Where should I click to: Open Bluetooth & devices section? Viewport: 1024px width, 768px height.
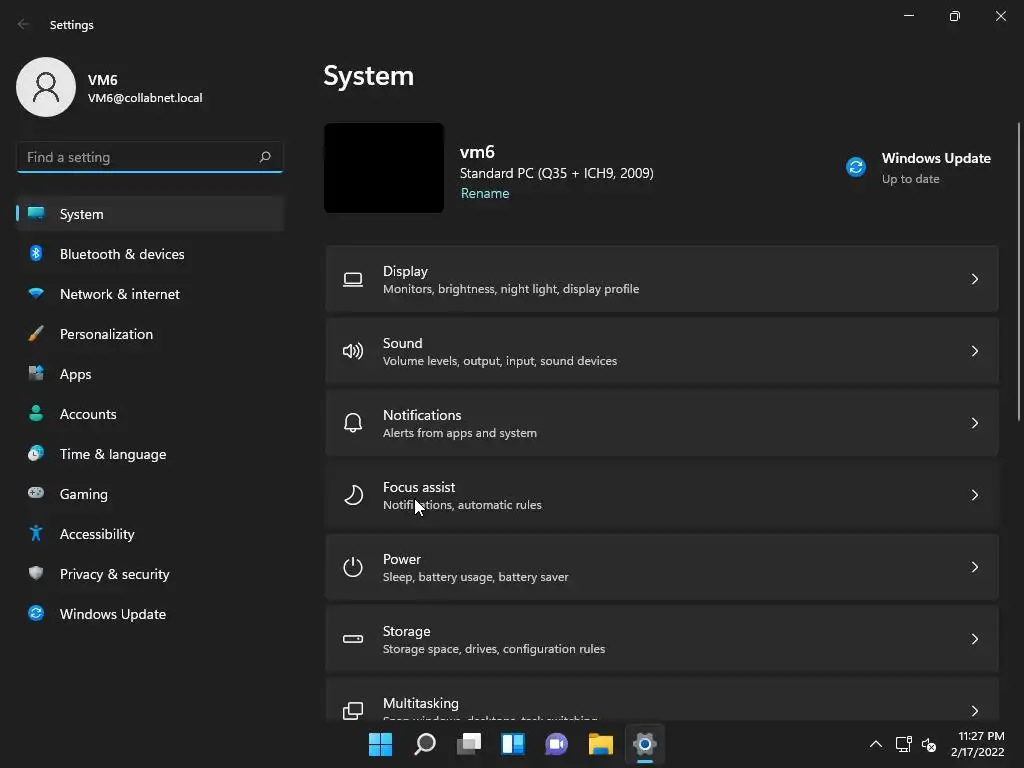(150, 254)
